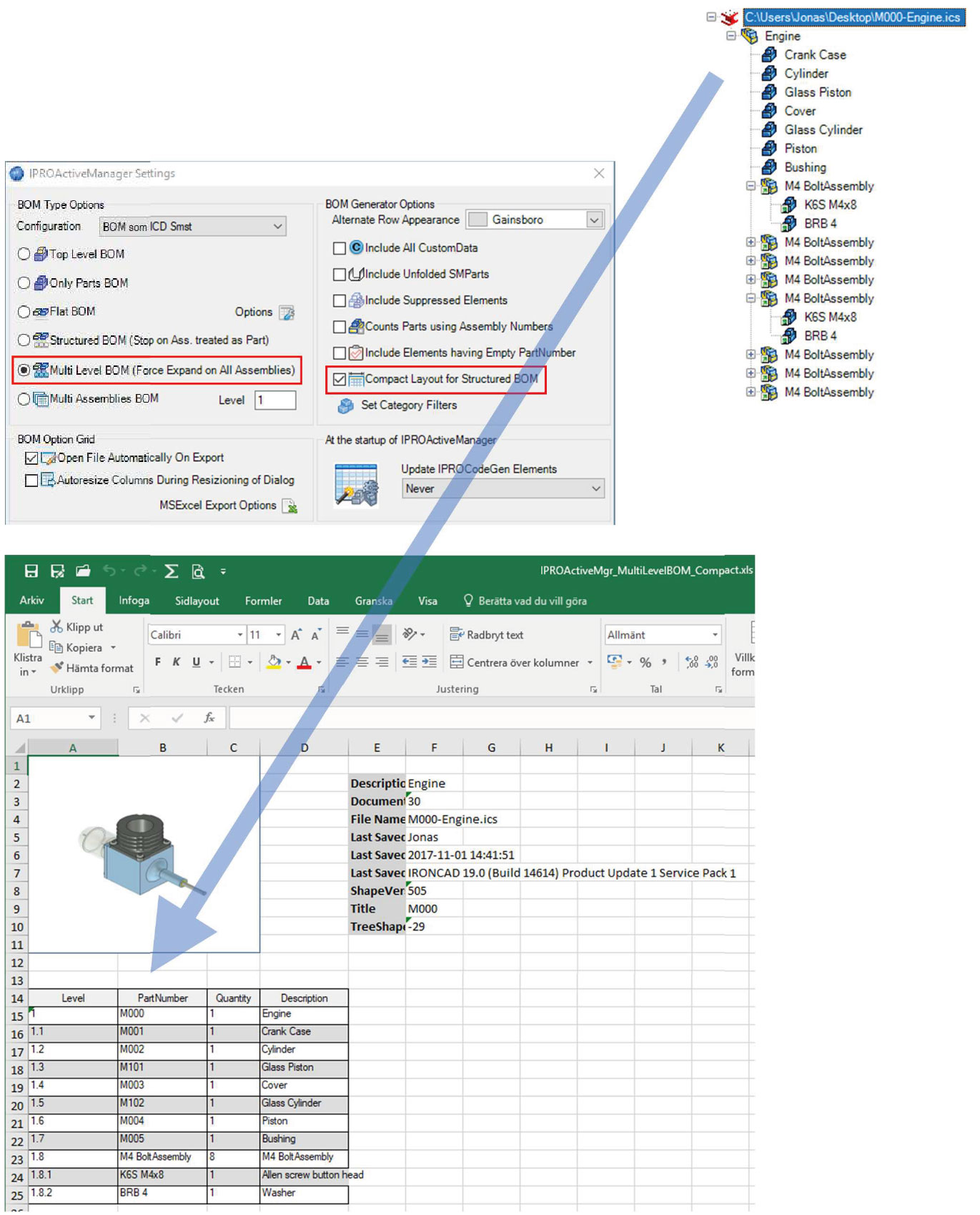Collapse the Engine tree node
This screenshot has width=980, height=1215.
(731, 36)
